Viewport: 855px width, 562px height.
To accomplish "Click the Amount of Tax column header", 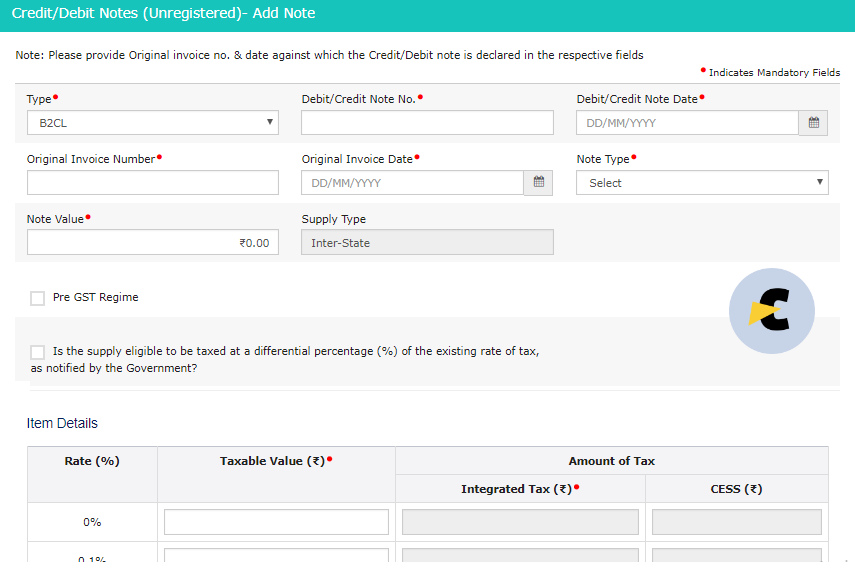I will 612,461.
